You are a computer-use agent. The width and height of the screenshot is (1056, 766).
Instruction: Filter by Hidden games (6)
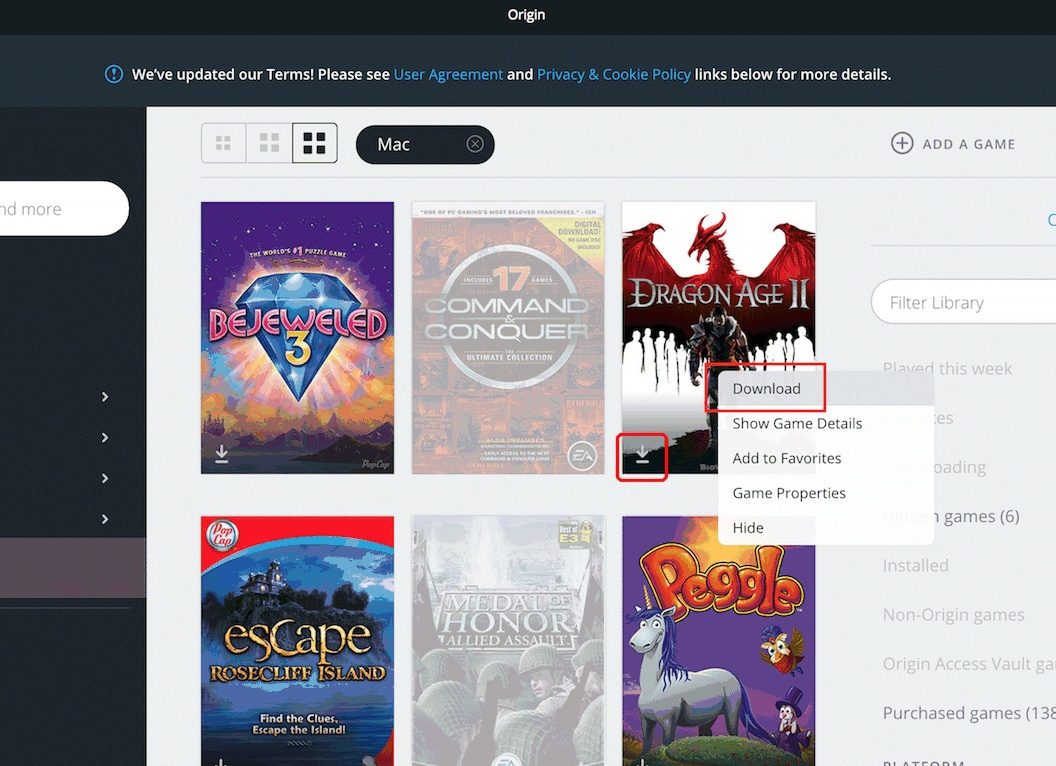[951, 517]
